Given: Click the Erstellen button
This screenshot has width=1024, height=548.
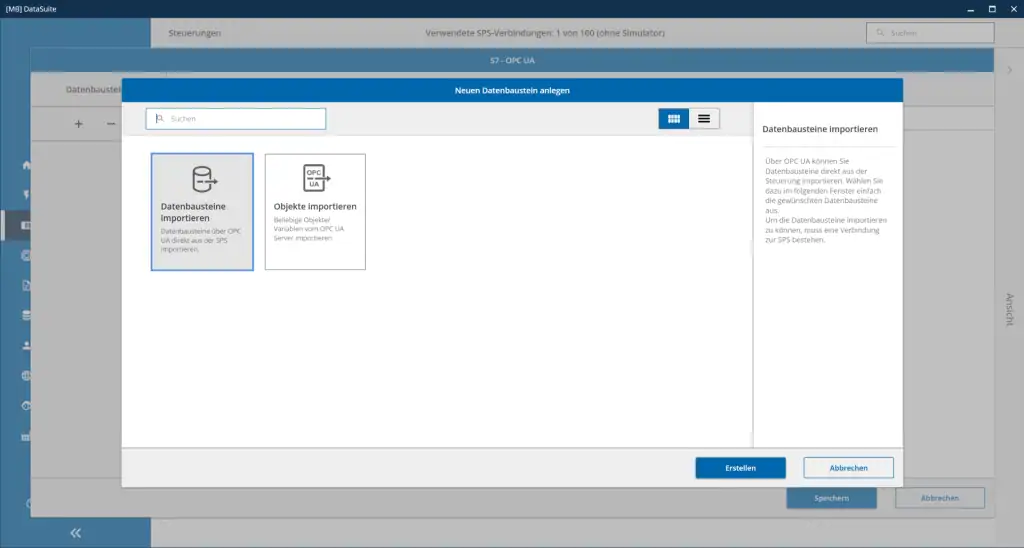Looking at the screenshot, I should 740,468.
